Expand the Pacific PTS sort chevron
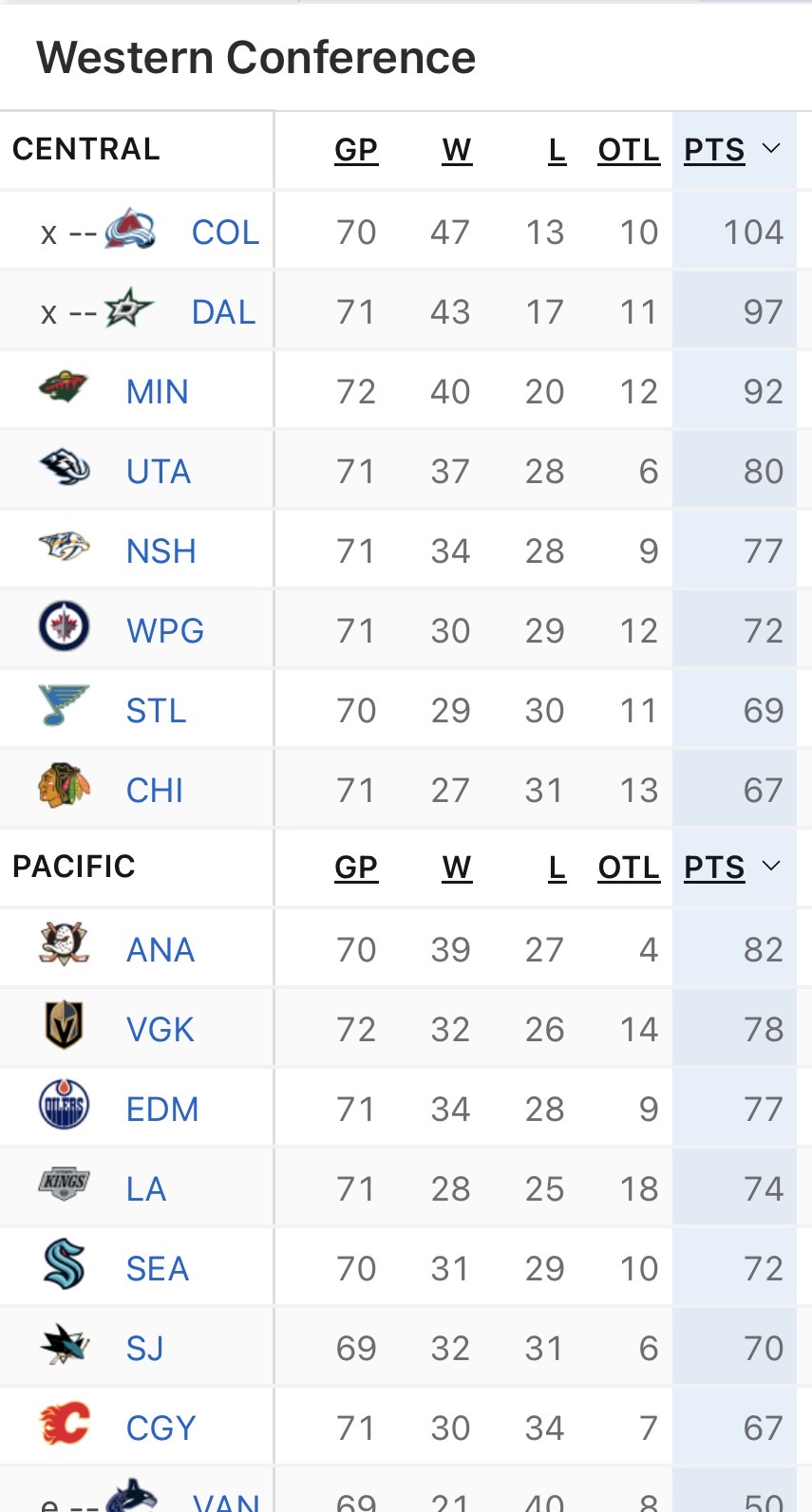The height and width of the screenshot is (1512, 812). (771, 867)
